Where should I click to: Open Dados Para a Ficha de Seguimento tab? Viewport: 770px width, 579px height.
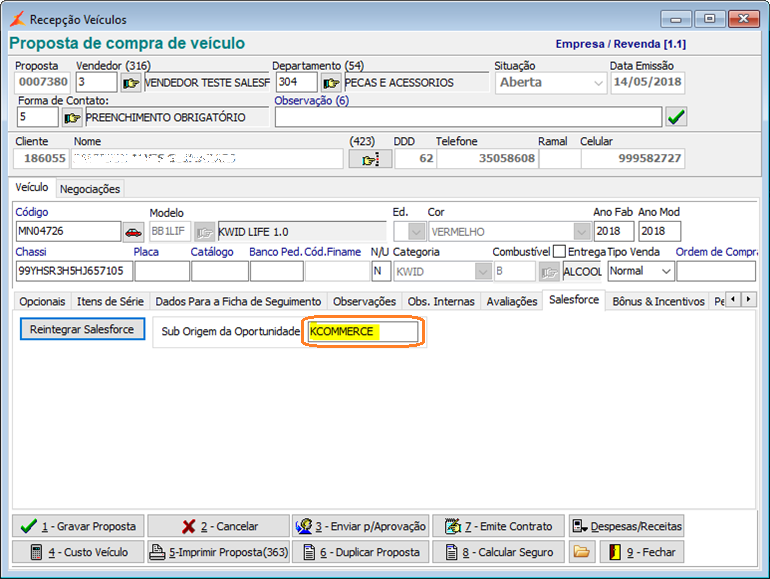click(238, 302)
